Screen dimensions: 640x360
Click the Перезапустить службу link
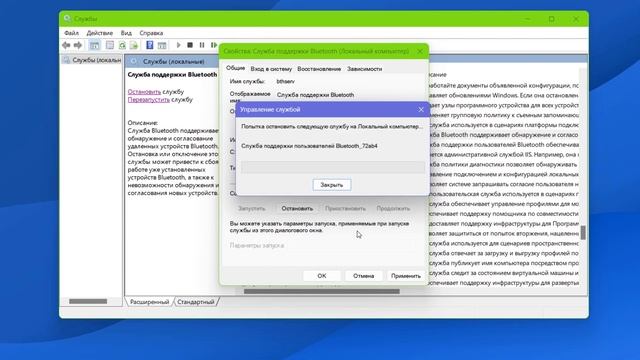(x=149, y=100)
